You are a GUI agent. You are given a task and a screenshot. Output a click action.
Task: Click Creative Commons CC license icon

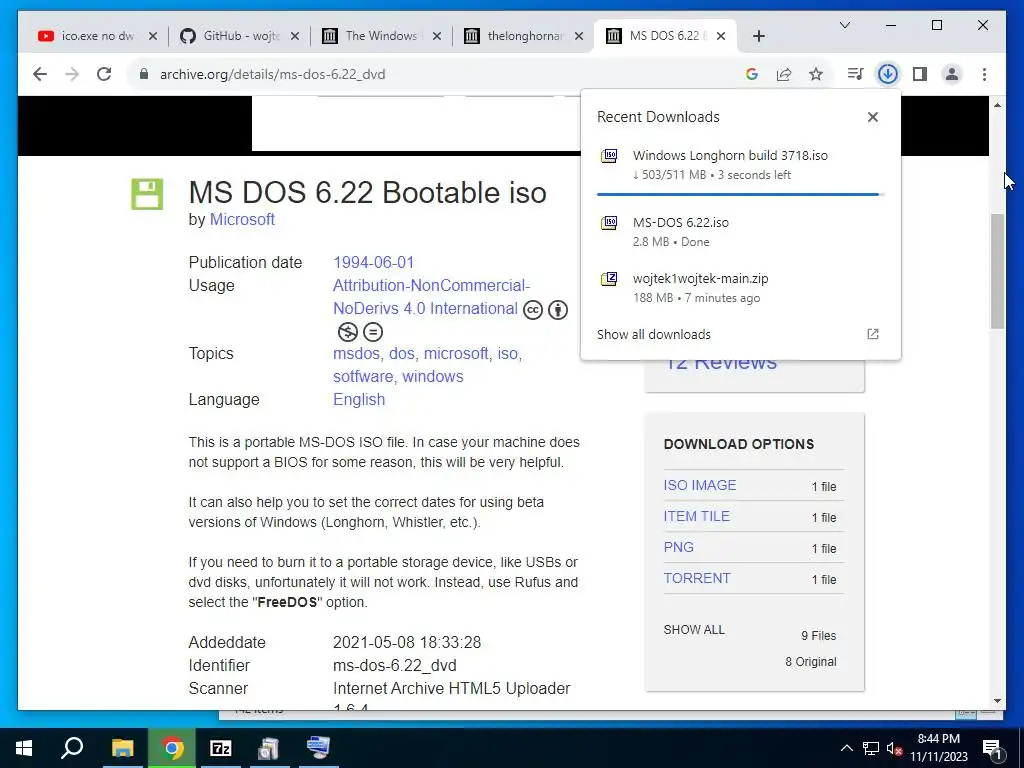533,310
